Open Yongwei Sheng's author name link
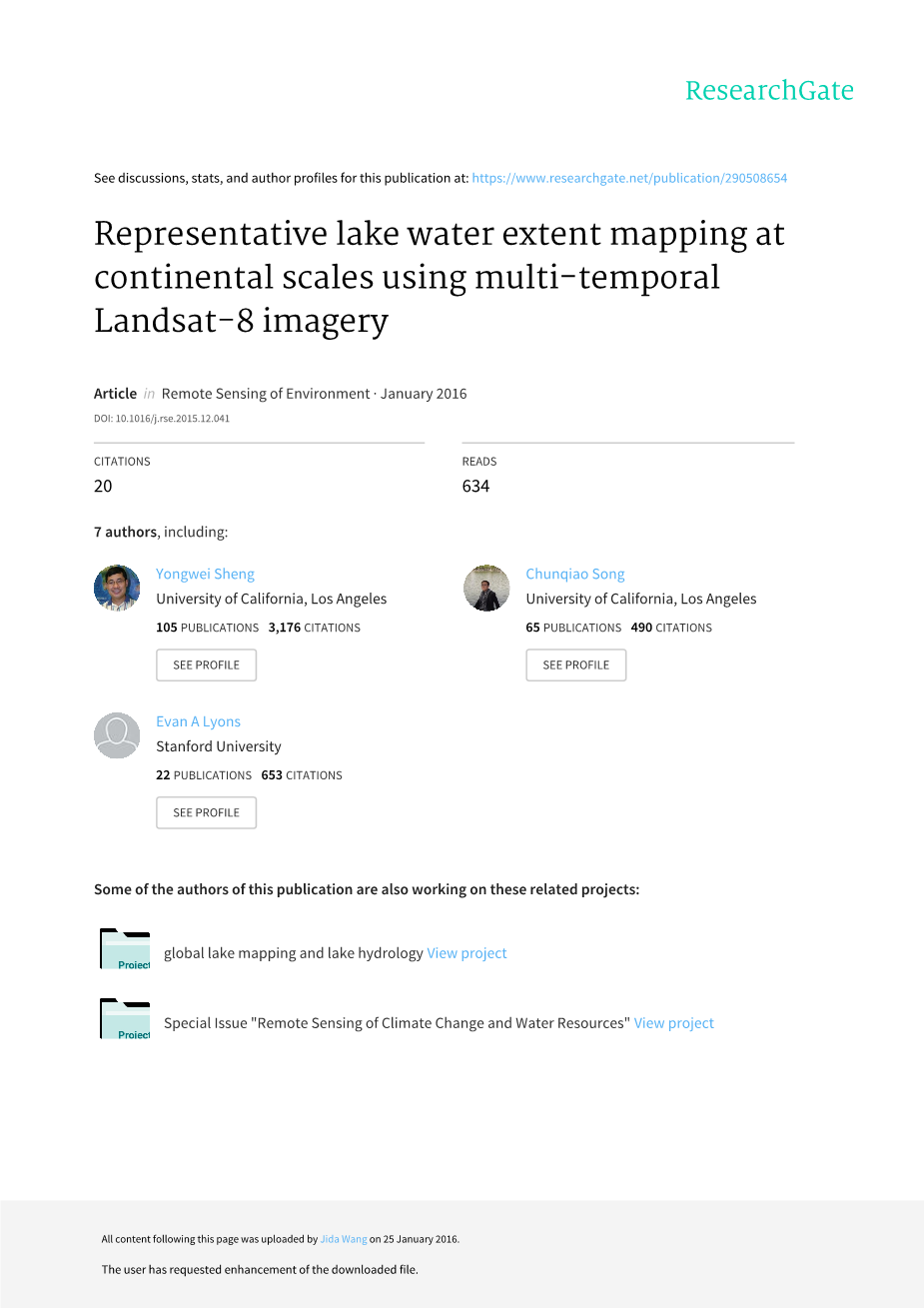Screen dimensions: 924x1308 click(205, 575)
